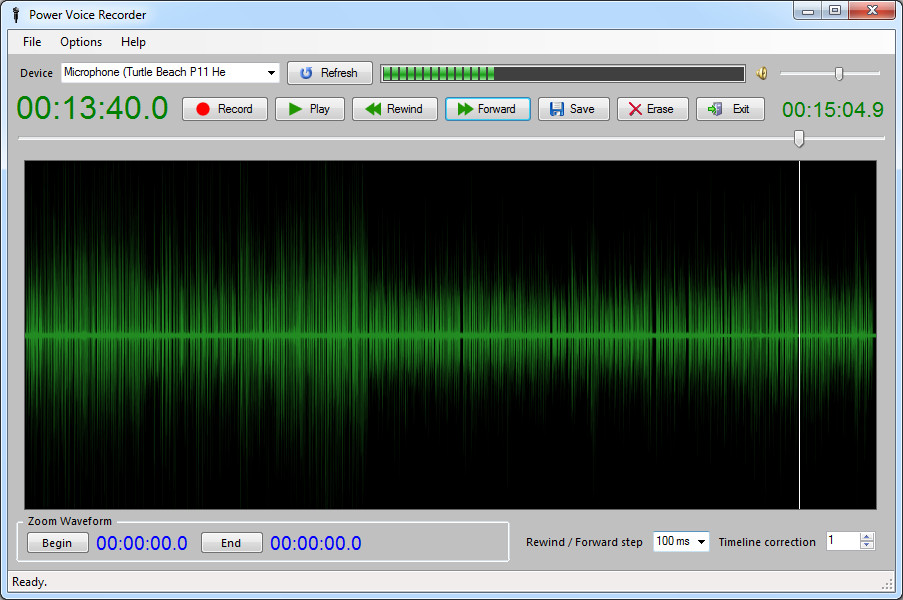Open the File menu
Image resolution: width=903 pixels, height=600 pixels.
pos(32,42)
